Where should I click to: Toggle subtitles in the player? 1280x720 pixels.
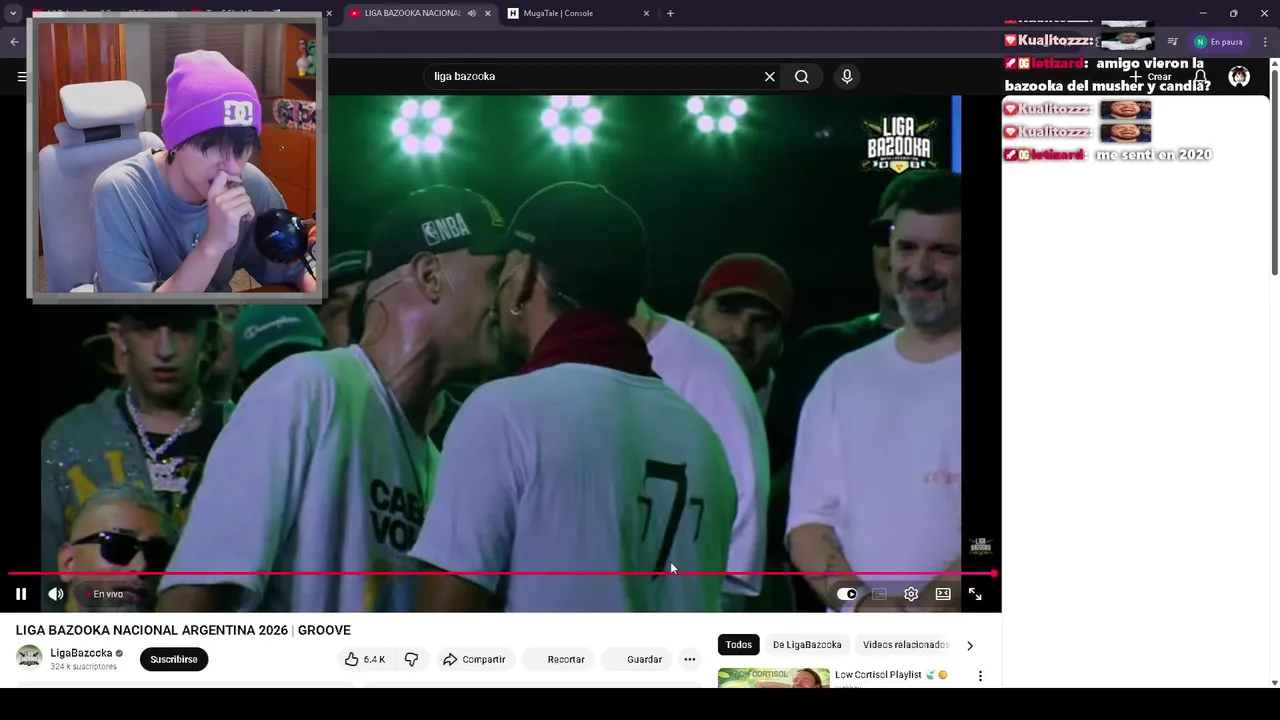coord(879,594)
